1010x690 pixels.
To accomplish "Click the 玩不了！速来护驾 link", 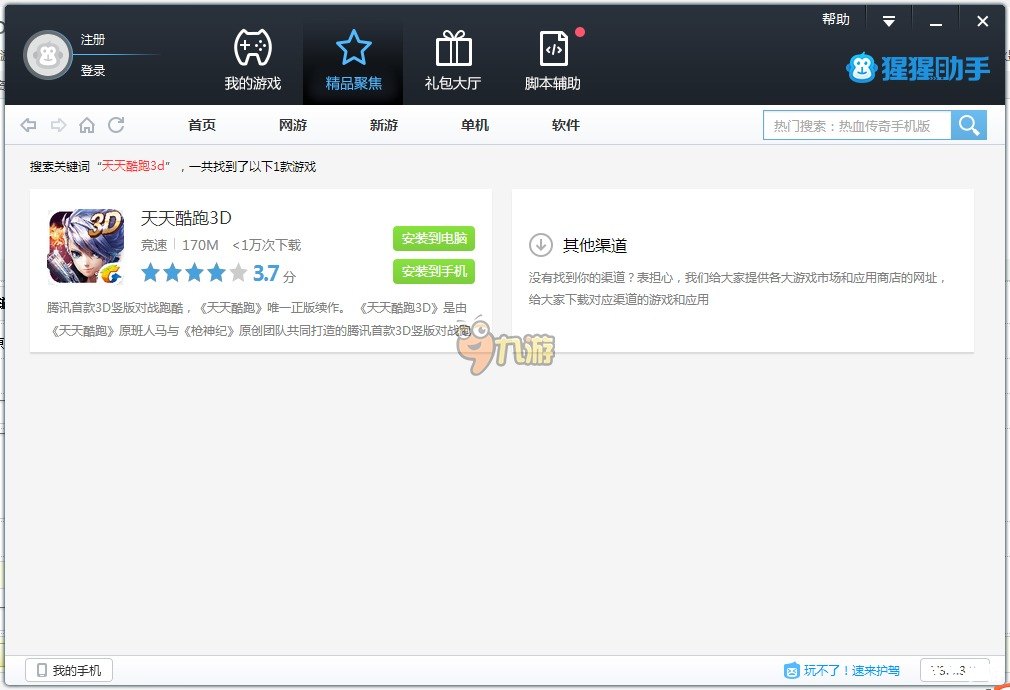I will pyautogui.click(x=842, y=671).
